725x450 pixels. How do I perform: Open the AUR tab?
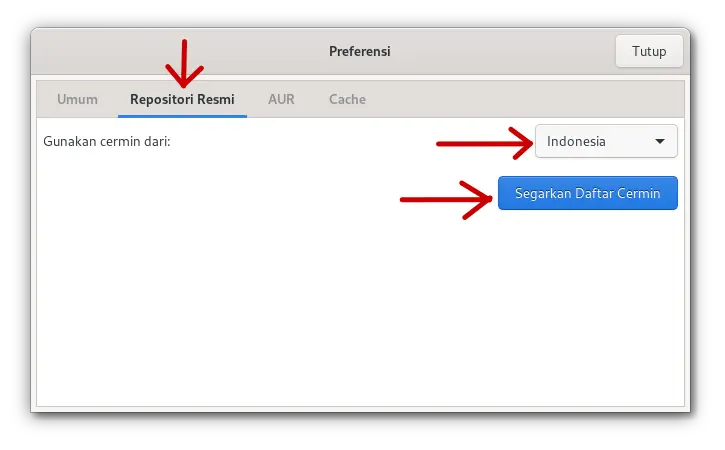[x=281, y=99]
